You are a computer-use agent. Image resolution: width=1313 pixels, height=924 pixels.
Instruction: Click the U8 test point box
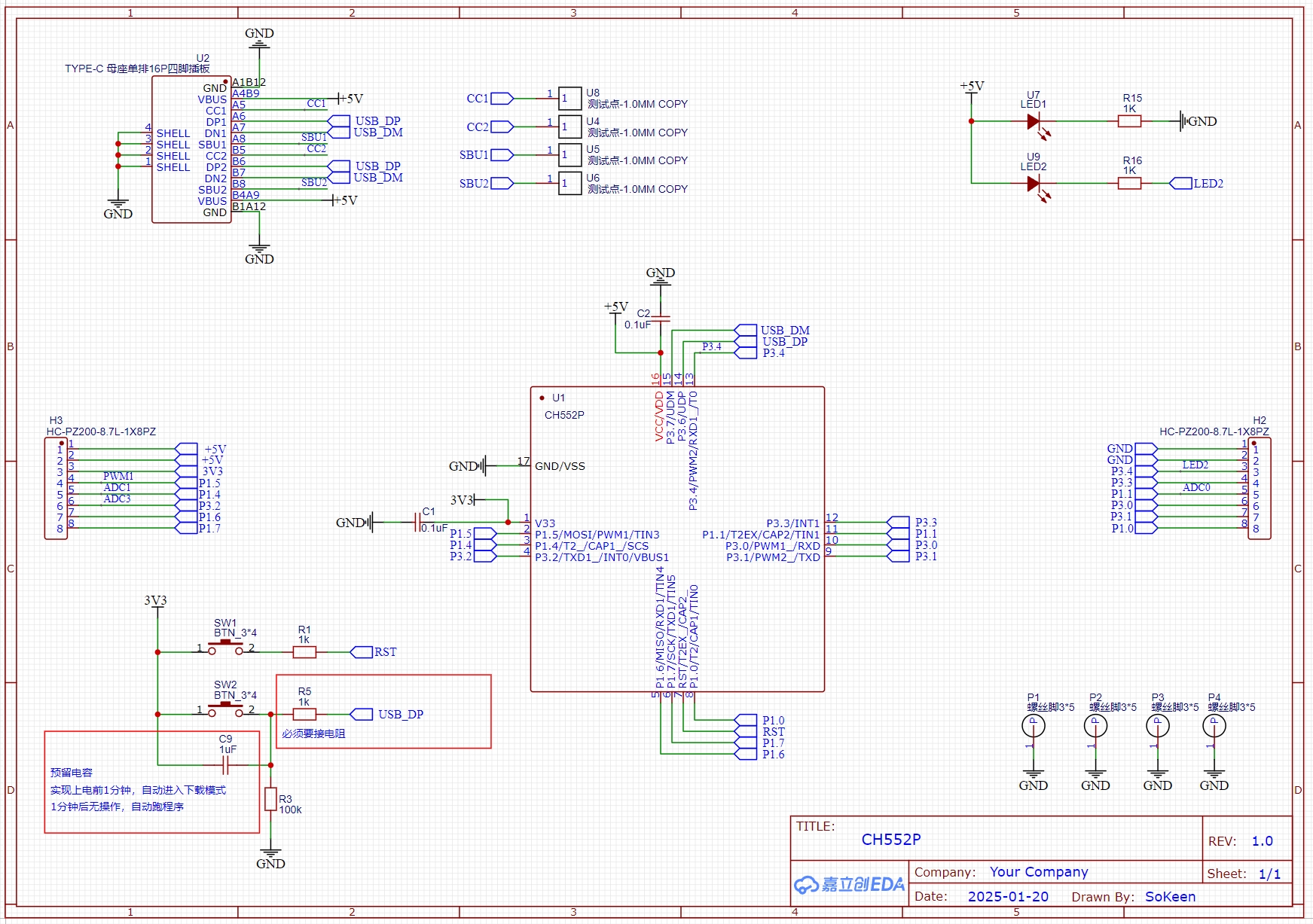point(569,98)
